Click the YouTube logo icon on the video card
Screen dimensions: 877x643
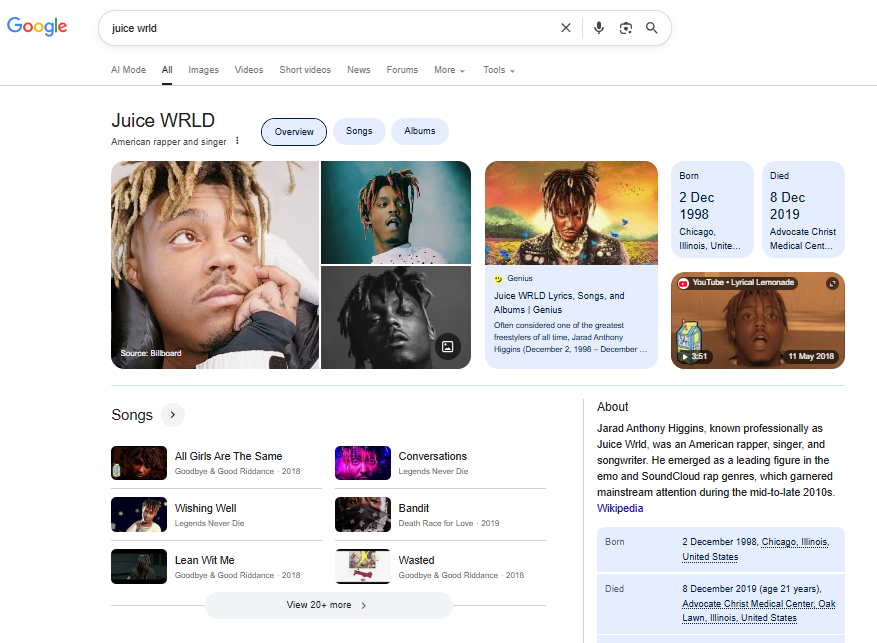683,283
